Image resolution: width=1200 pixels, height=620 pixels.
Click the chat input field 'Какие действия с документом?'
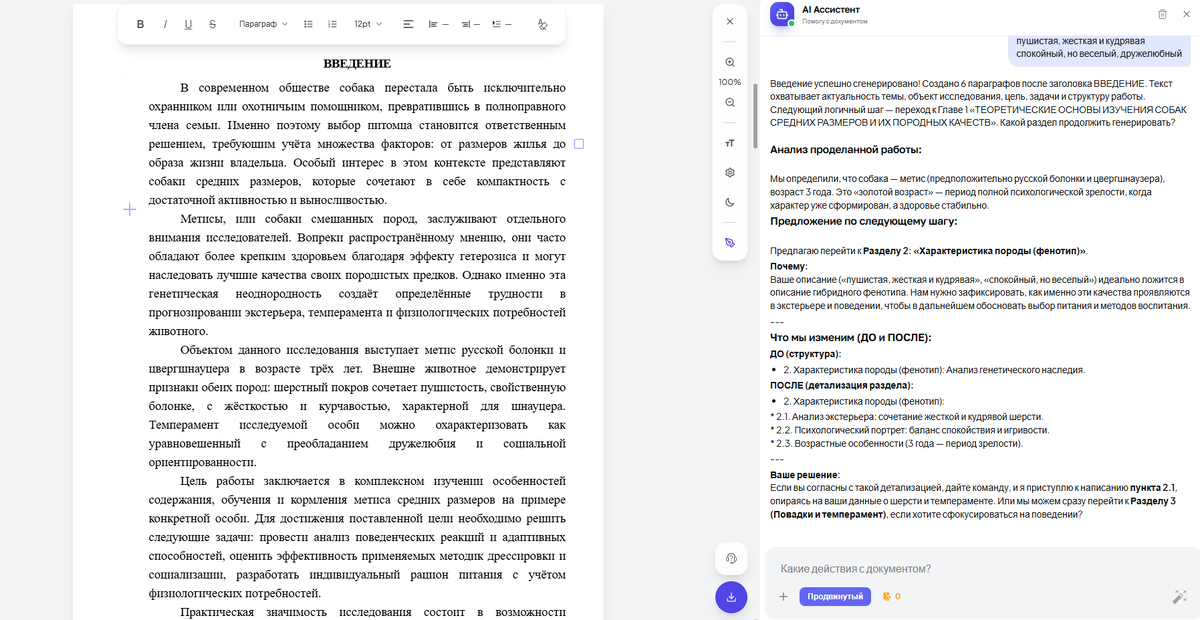click(x=980, y=569)
